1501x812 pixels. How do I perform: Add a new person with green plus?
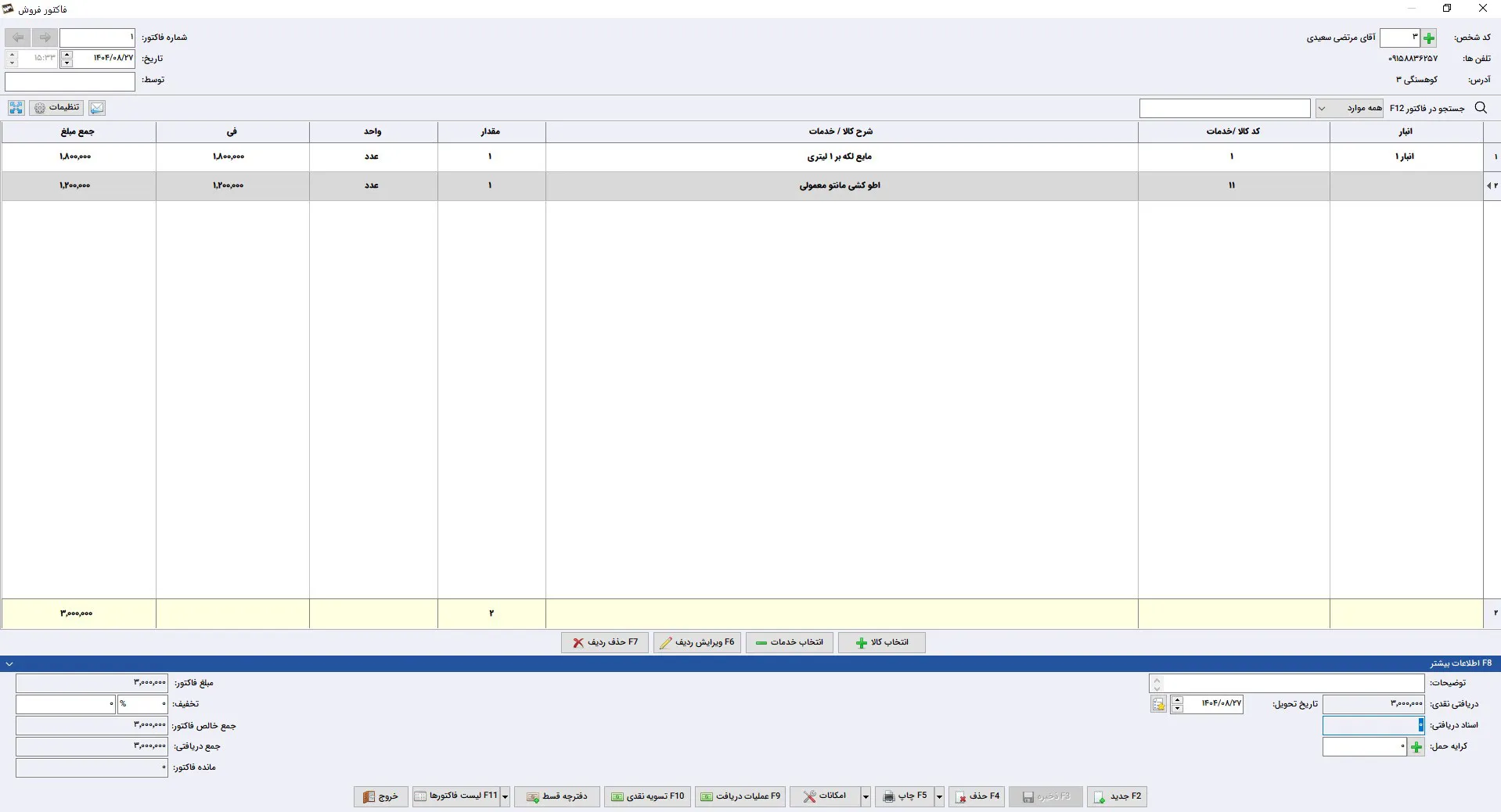coord(1429,38)
